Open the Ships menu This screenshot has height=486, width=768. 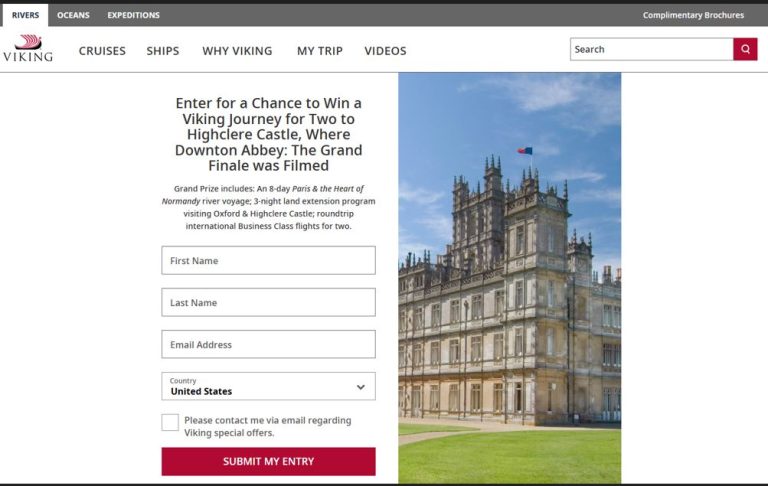pos(163,51)
